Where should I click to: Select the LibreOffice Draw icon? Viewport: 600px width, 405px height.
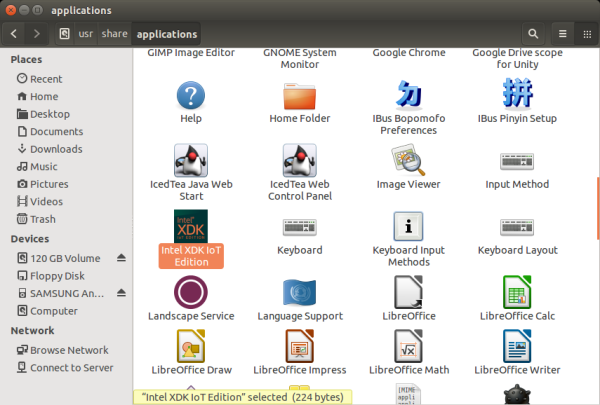click(x=191, y=346)
